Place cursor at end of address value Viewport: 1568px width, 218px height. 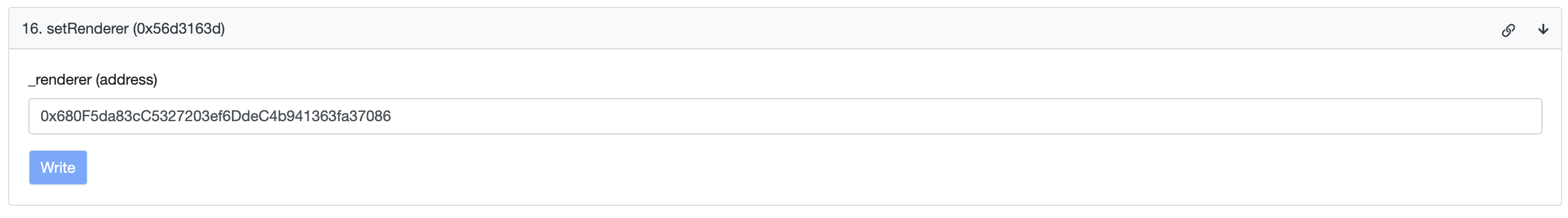click(x=391, y=116)
